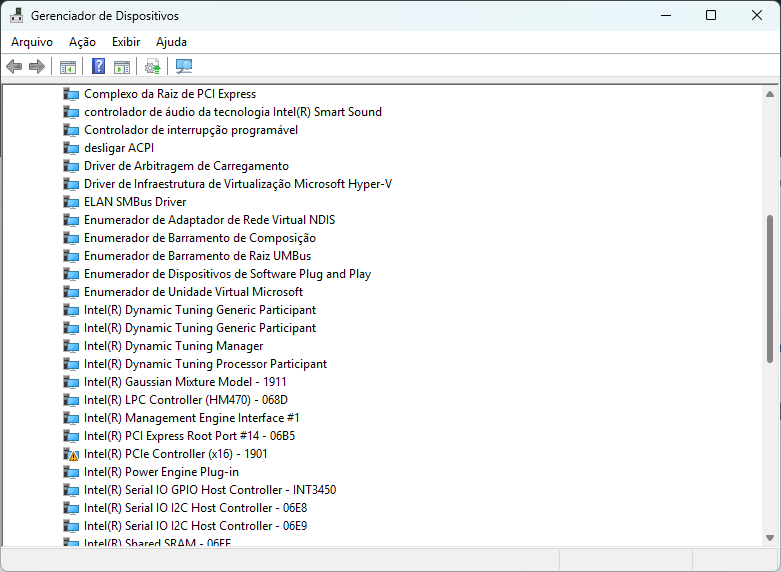Open the Ajuda menu

(x=171, y=42)
